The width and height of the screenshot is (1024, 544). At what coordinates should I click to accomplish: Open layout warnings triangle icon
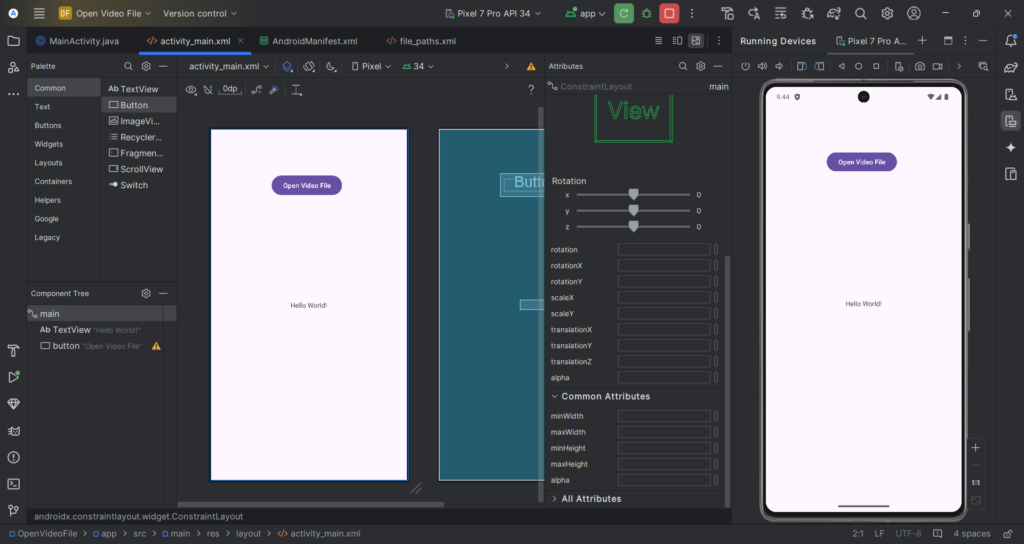pos(531,66)
